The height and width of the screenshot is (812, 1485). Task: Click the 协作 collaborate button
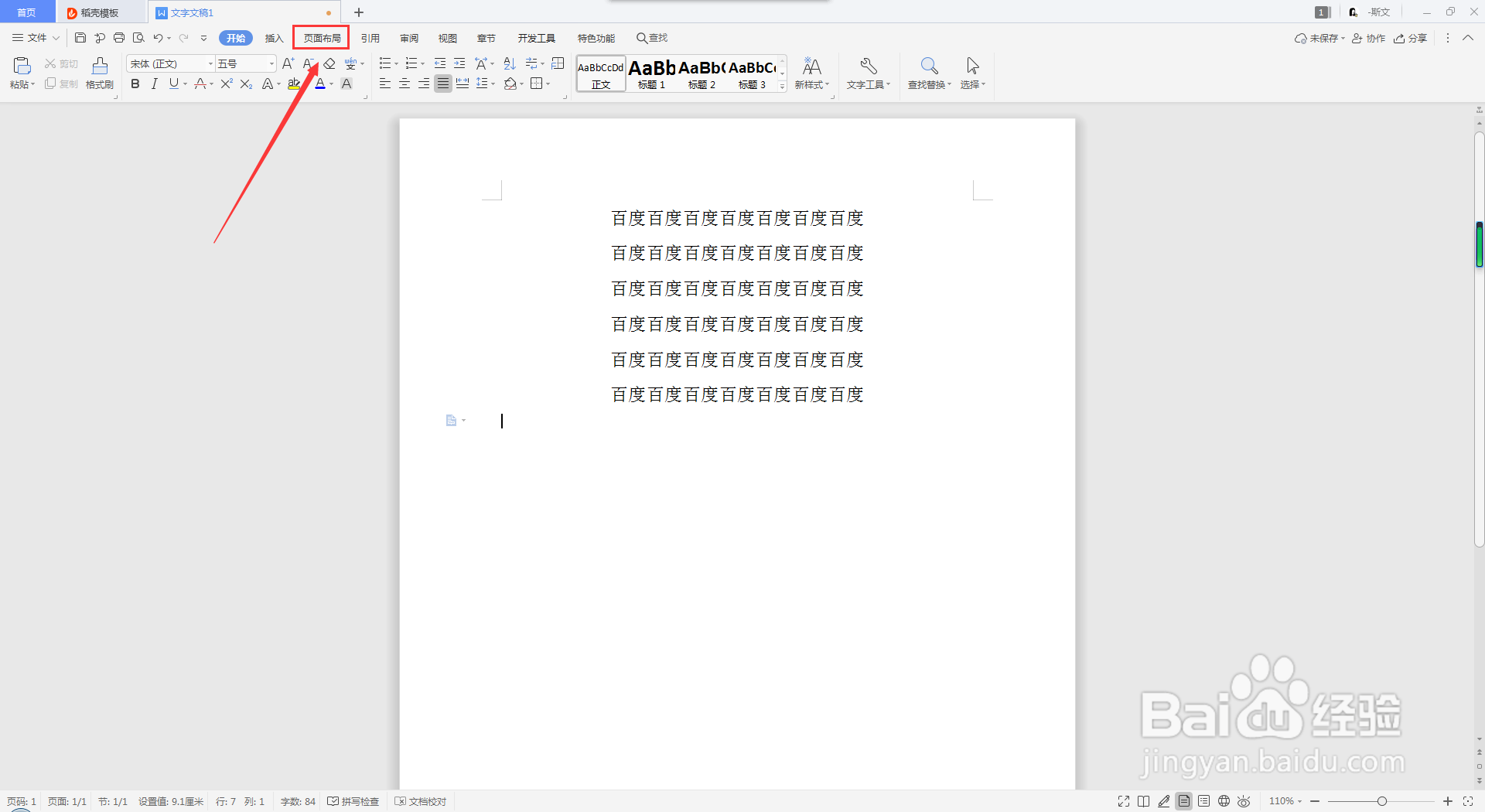point(1368,38)
